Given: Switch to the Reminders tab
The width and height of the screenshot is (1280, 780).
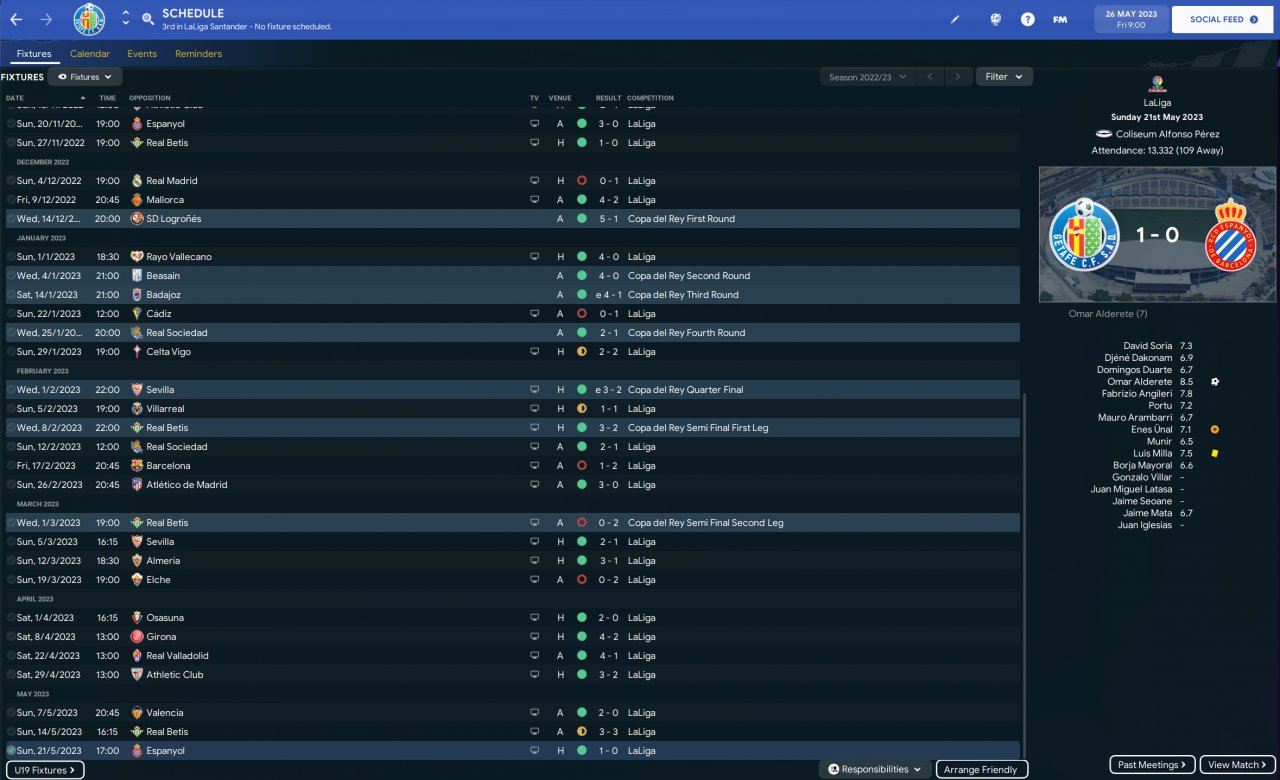Looking at the screenshot, I should coord(198,54).
